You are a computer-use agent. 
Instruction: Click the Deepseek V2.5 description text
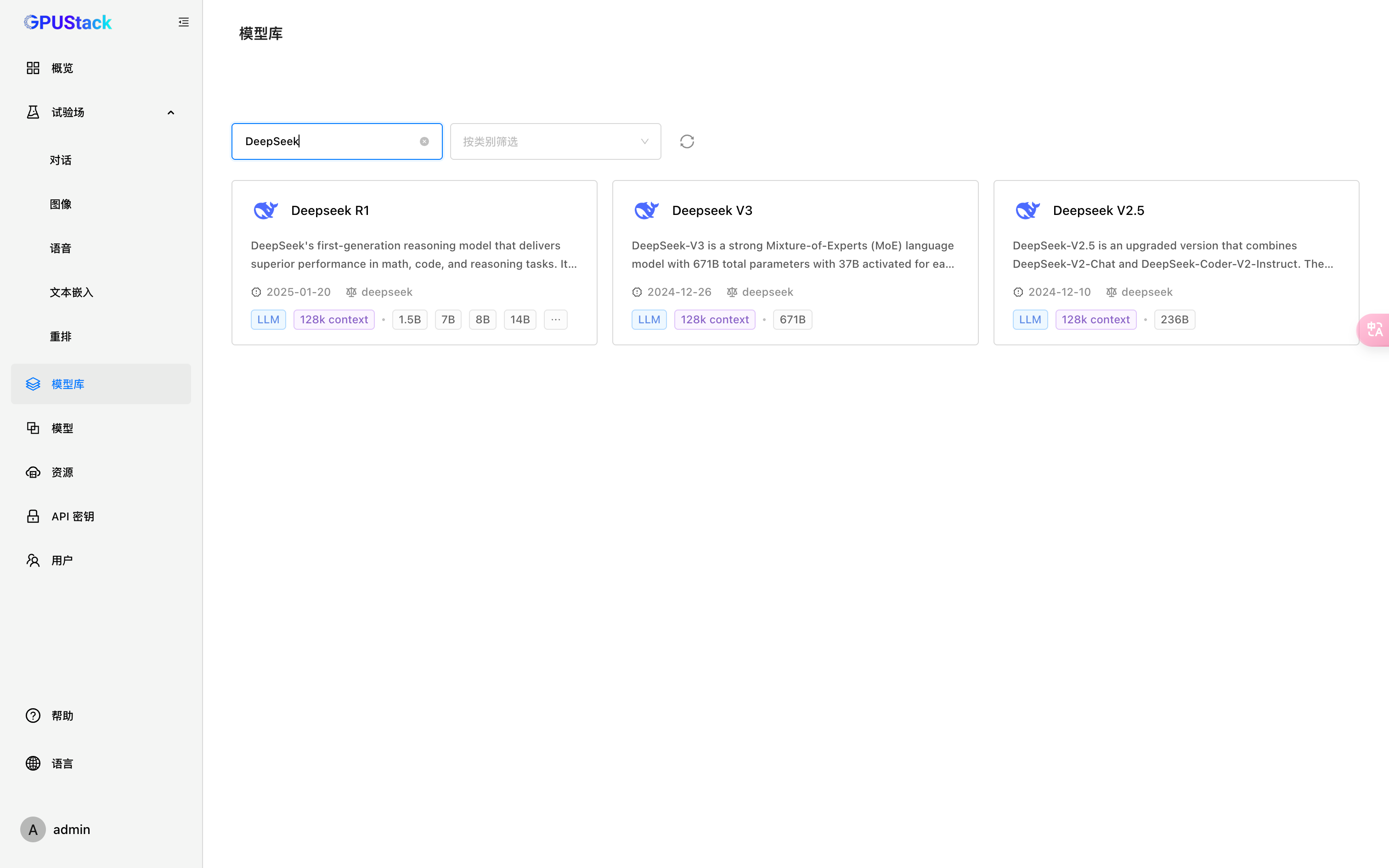pos(1173,255)
